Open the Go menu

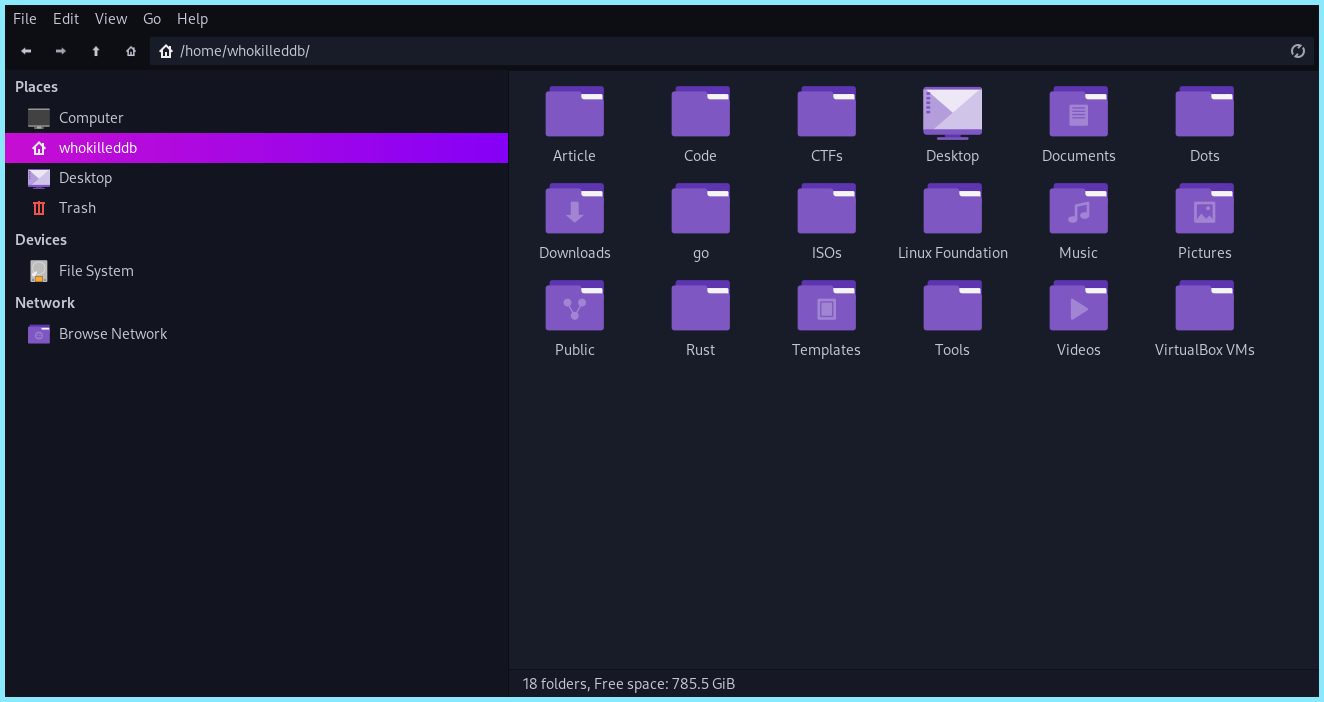[152, 18]
